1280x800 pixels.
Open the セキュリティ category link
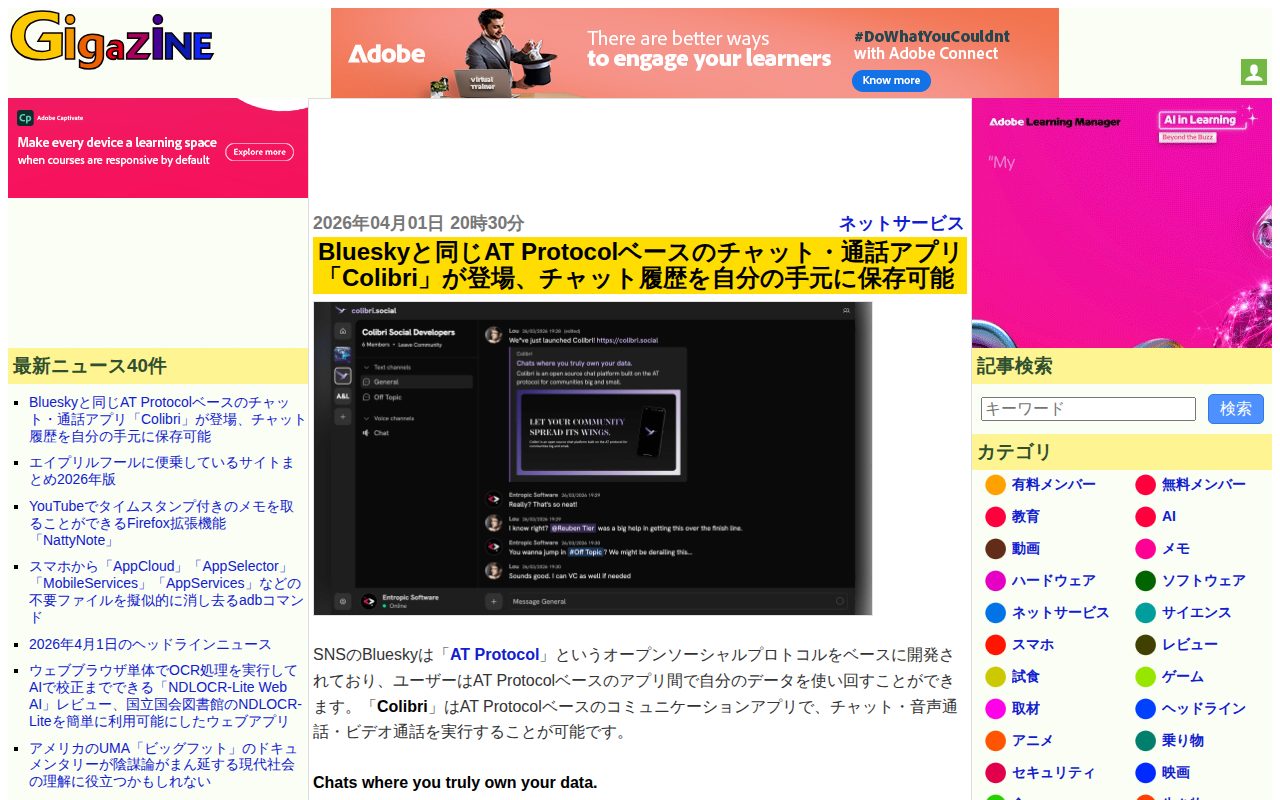[1054, 773]
